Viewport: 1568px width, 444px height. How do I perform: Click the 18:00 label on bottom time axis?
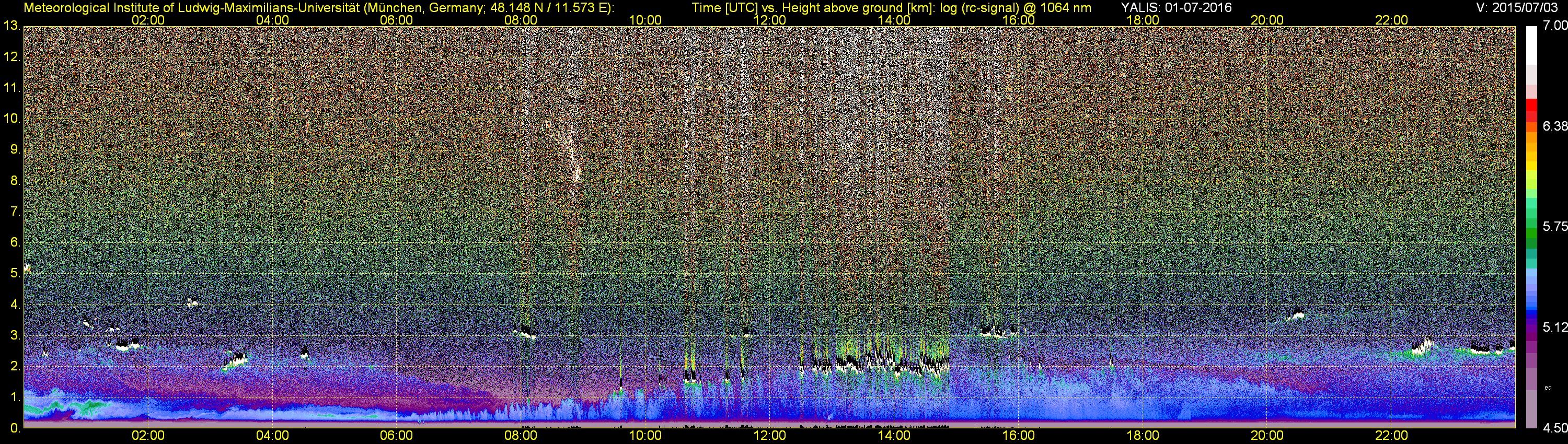[x=1143, y=436]
